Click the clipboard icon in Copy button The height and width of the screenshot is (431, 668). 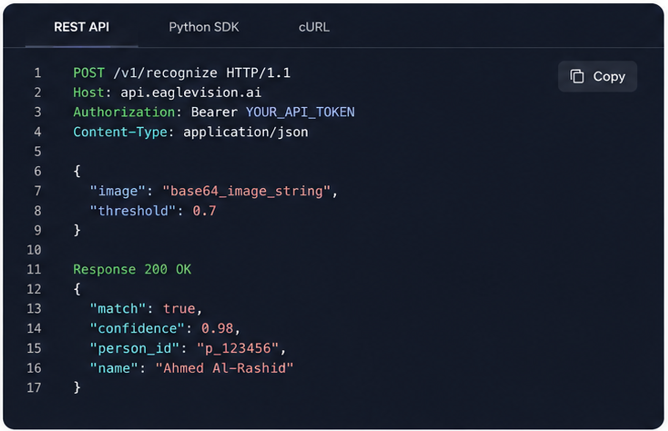pos(577,76)
